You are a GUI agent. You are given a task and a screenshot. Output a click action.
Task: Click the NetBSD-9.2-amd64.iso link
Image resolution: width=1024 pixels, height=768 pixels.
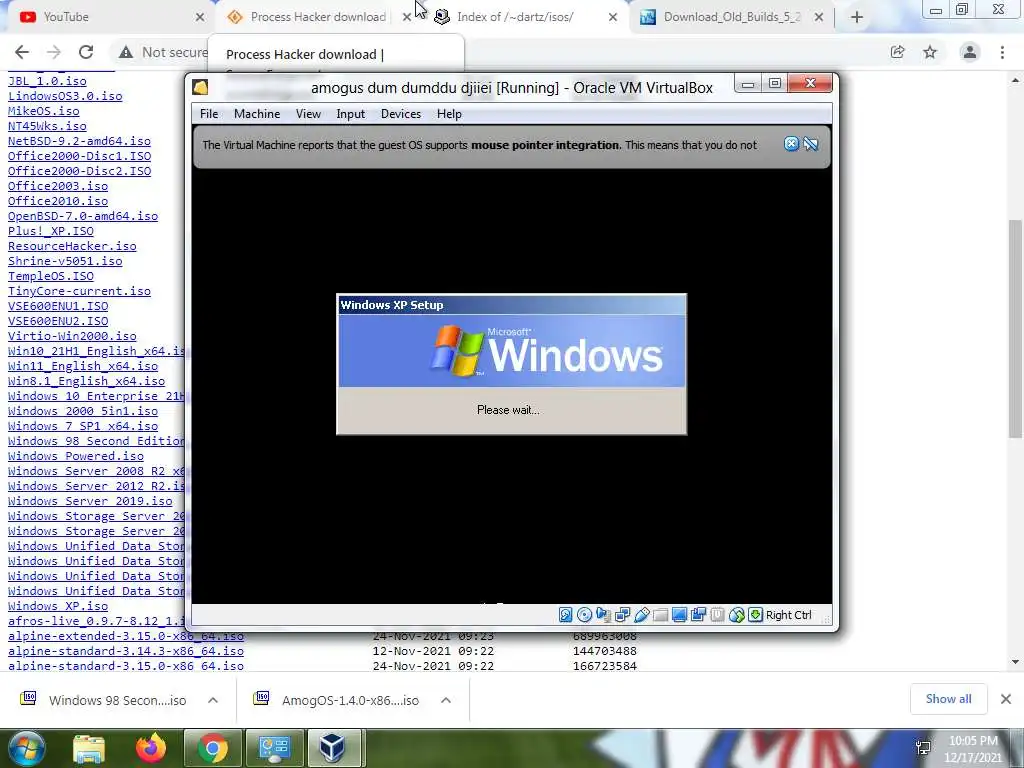point(79,140)
